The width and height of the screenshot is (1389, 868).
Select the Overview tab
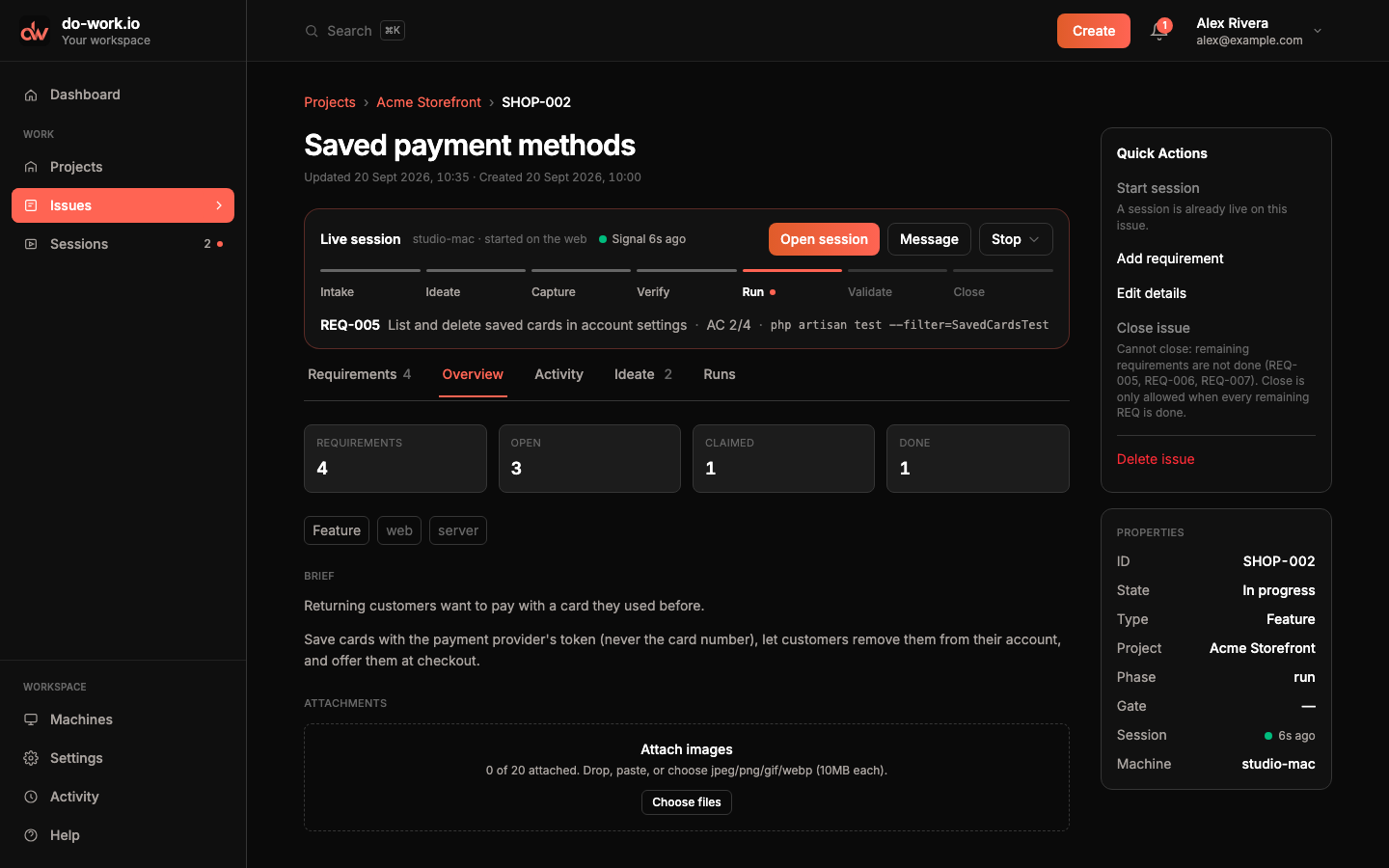pyautogui.click(x=473, y=374)
